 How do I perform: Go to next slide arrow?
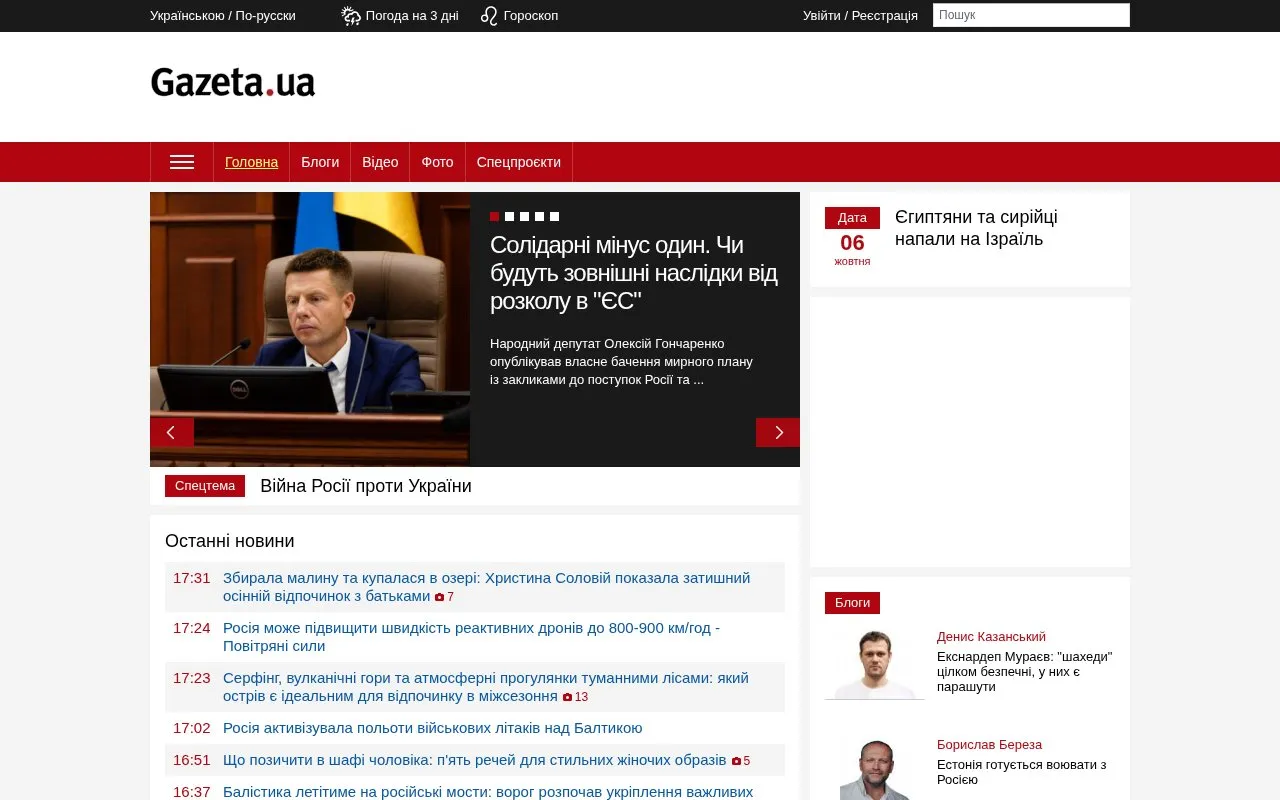[778, 432]
